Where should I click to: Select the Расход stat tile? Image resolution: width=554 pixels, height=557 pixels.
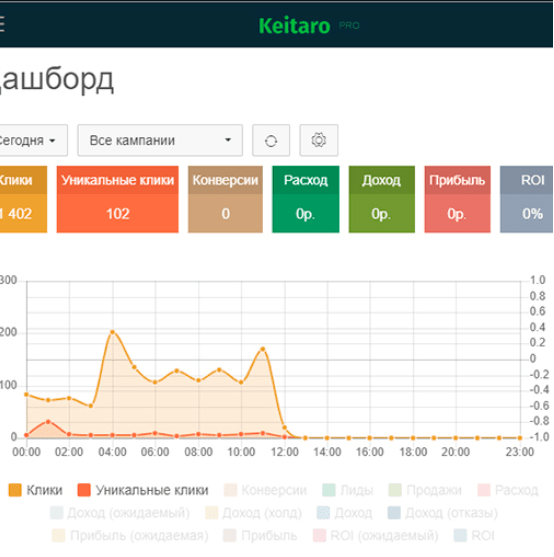pyautogui.click(x=306, y=199)
